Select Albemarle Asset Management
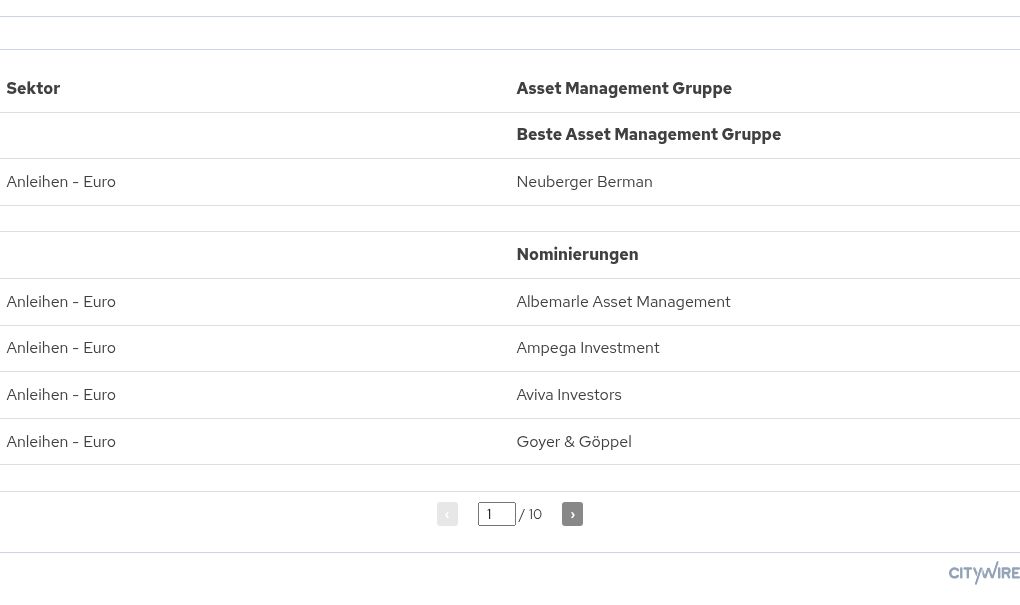 coord(623,302)
